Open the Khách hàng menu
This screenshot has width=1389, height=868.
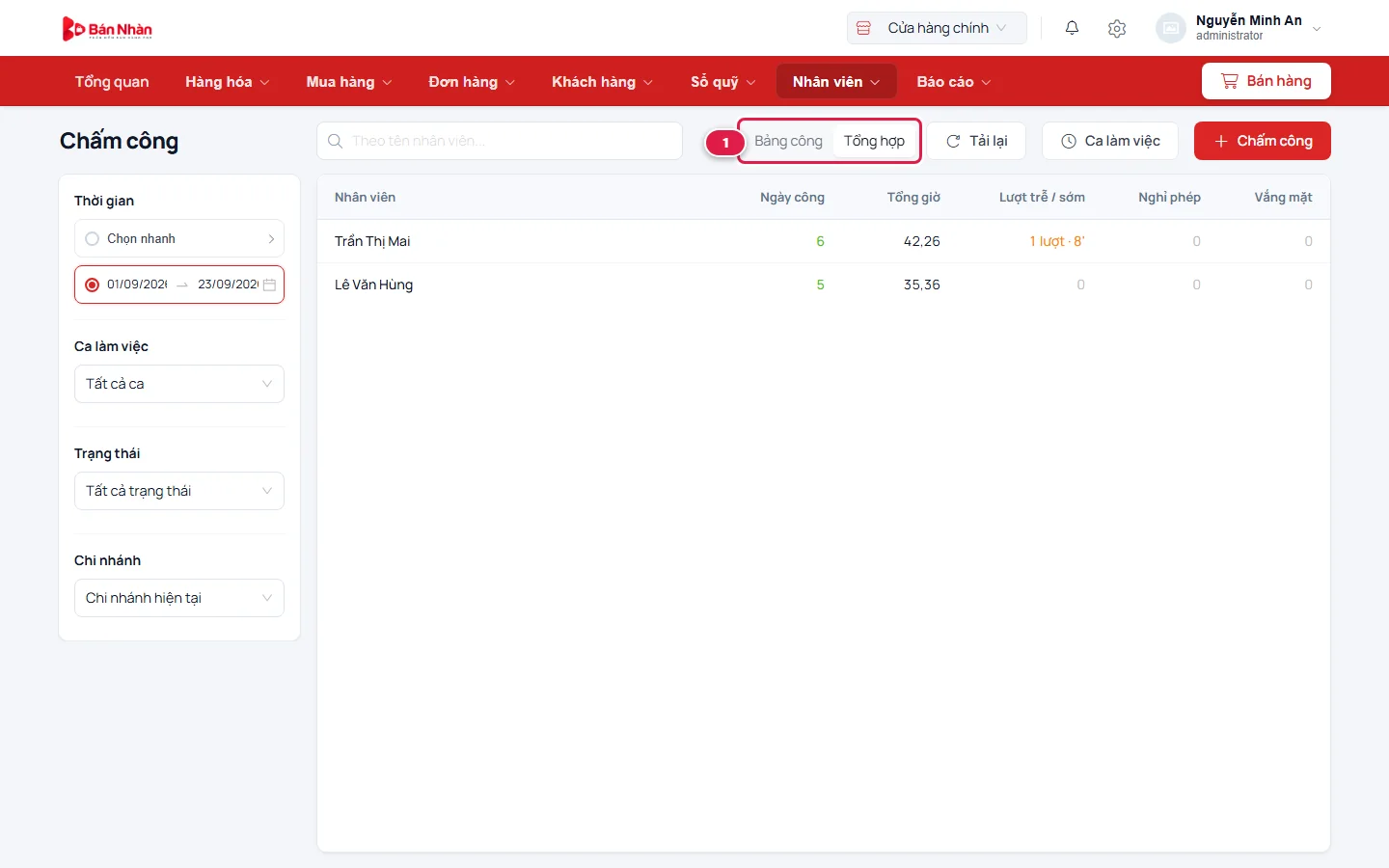click(602, 82)
